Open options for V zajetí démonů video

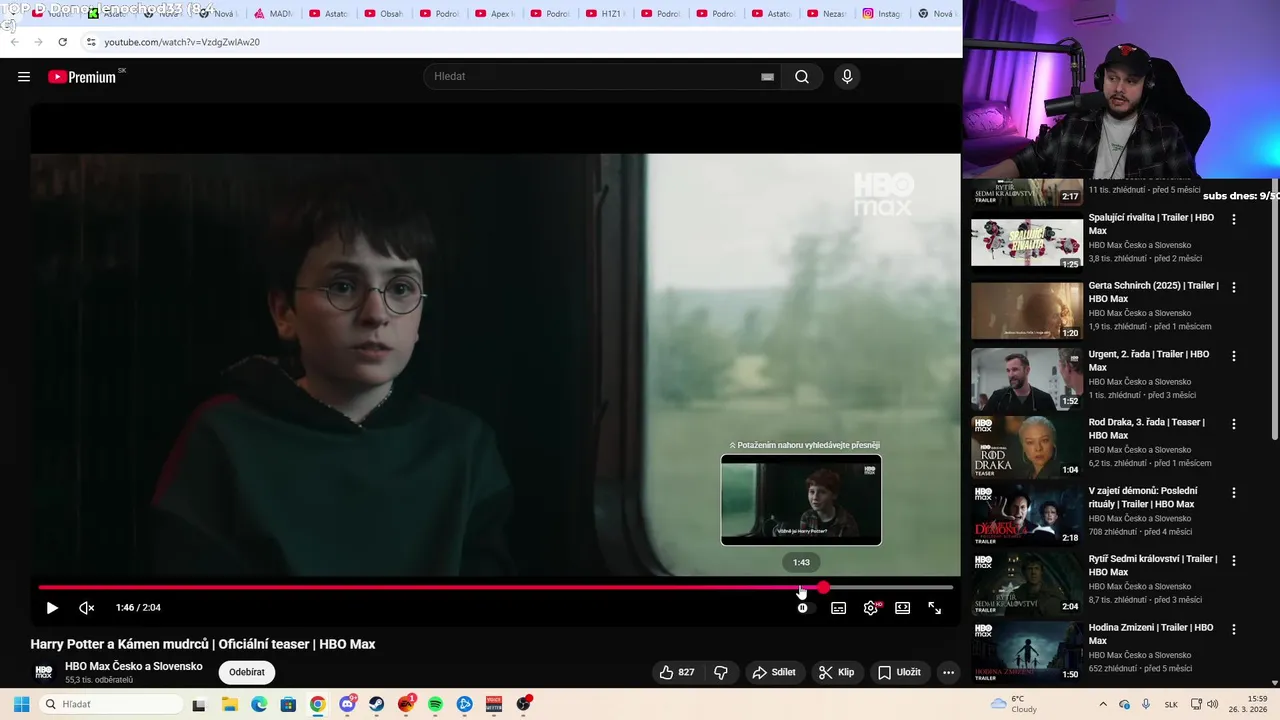coord(1234,492)
